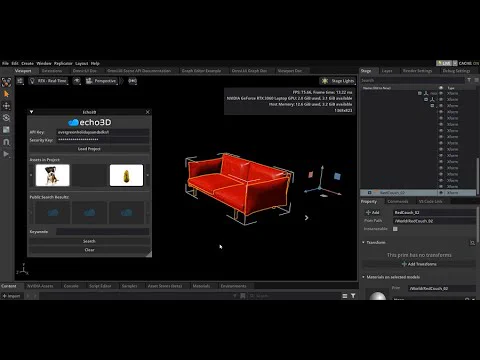Click the selection mode icon atop left toolbar

(6, 82)
